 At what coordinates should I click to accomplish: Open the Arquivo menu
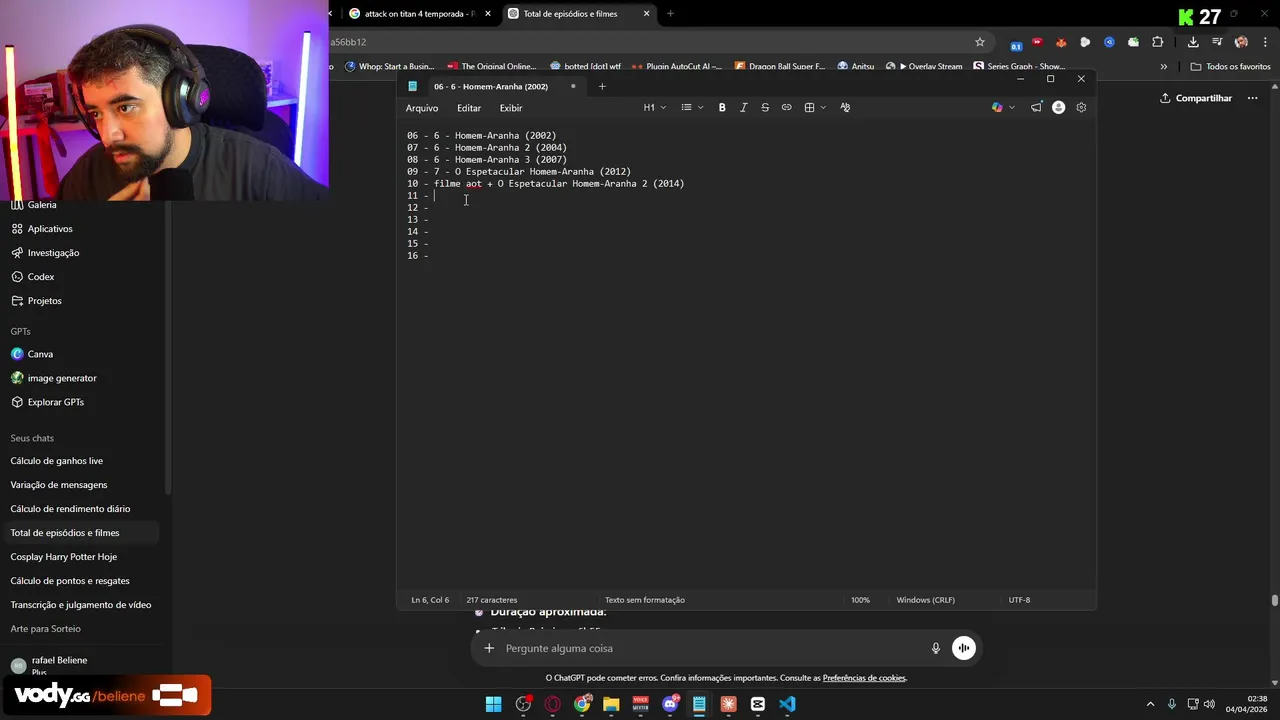[x=422, y=108]
